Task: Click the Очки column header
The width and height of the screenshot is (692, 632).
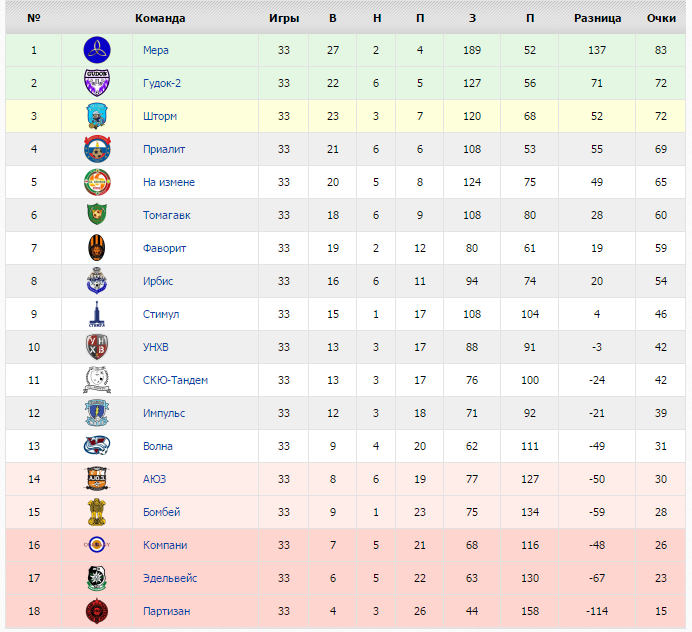Action: (662, 18)
